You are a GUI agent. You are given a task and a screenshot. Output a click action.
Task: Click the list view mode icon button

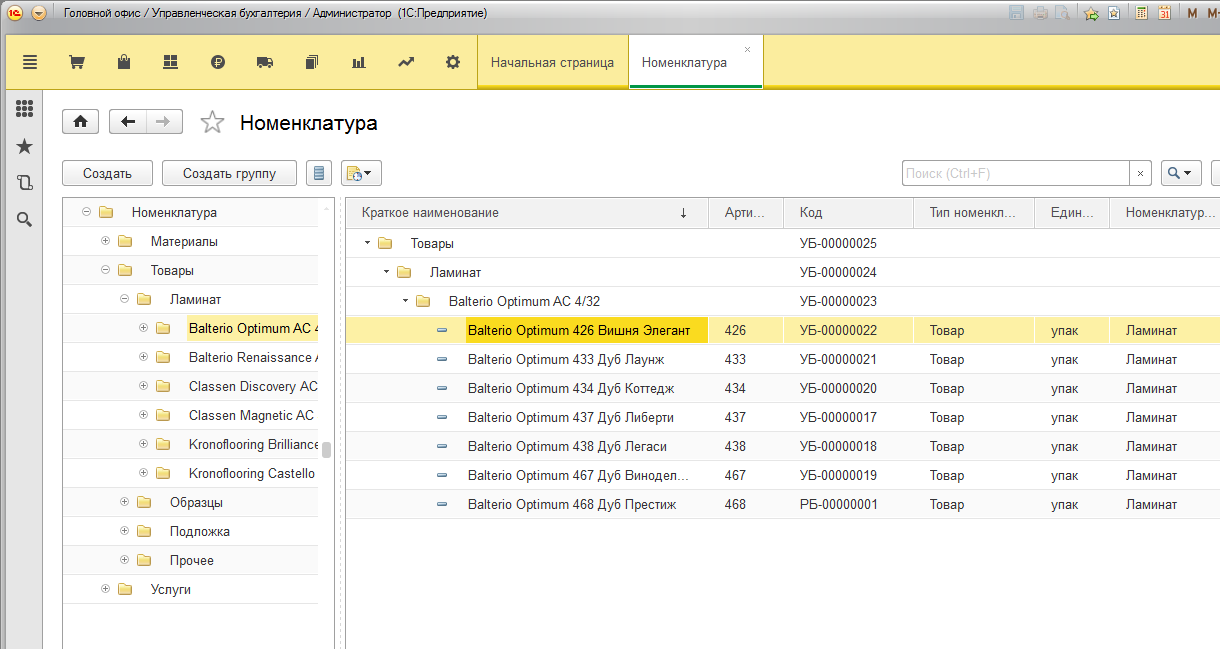point(319,173)
